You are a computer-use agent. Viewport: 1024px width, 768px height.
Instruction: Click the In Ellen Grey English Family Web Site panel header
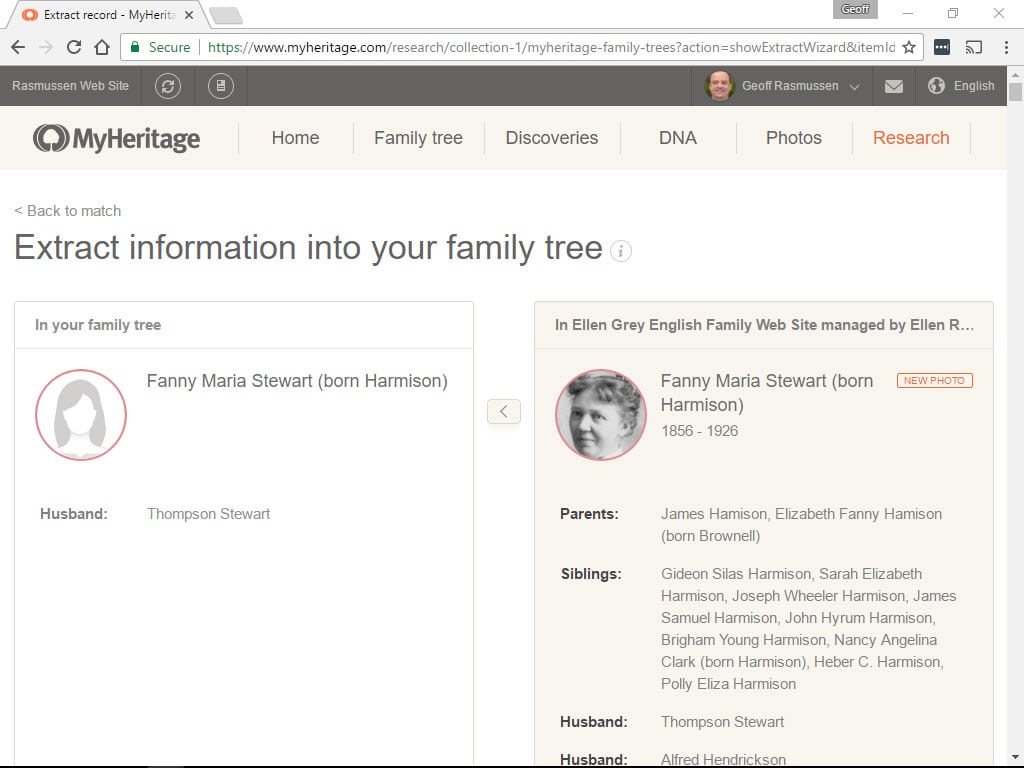[764, 325]
